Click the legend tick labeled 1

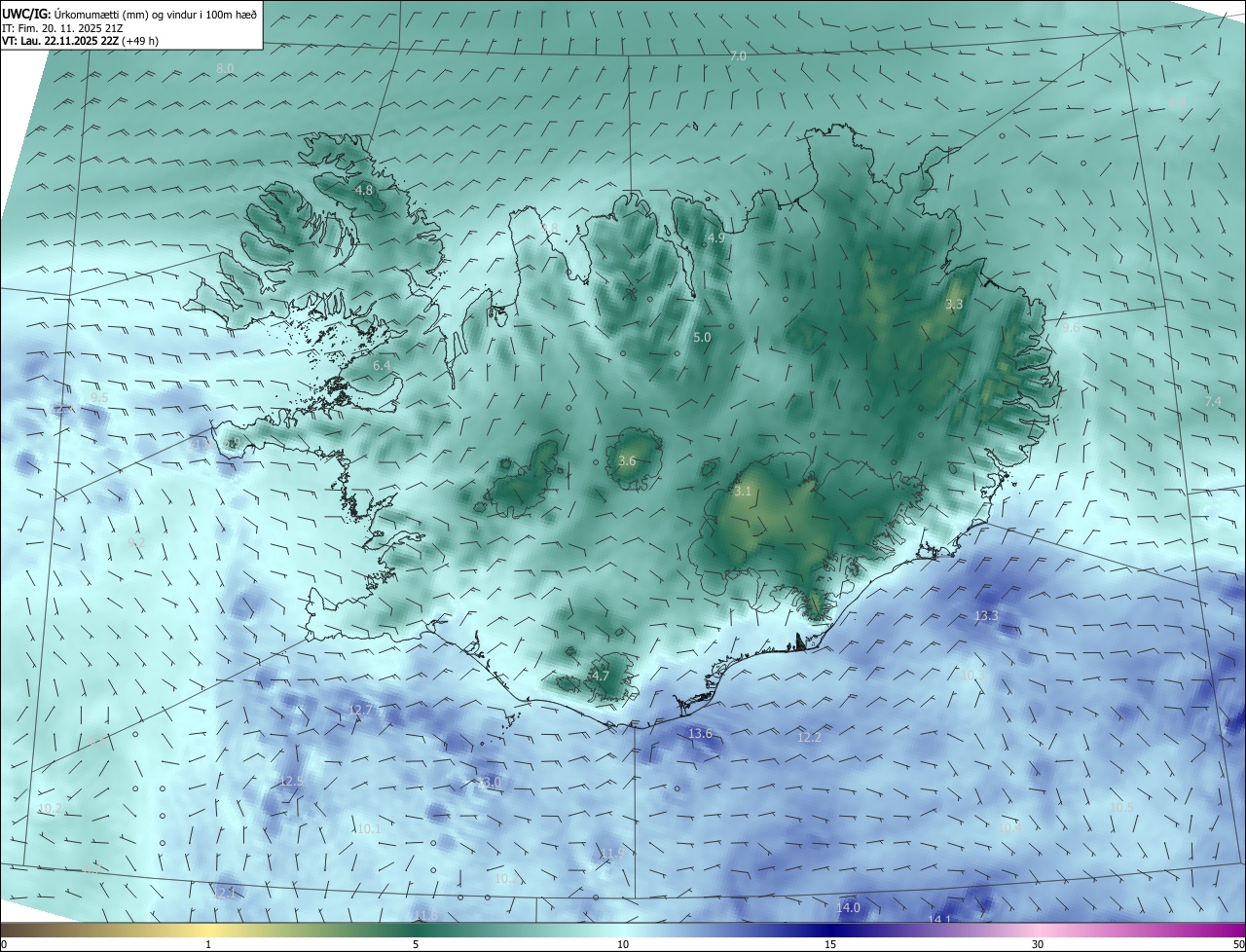coord(208,944)
